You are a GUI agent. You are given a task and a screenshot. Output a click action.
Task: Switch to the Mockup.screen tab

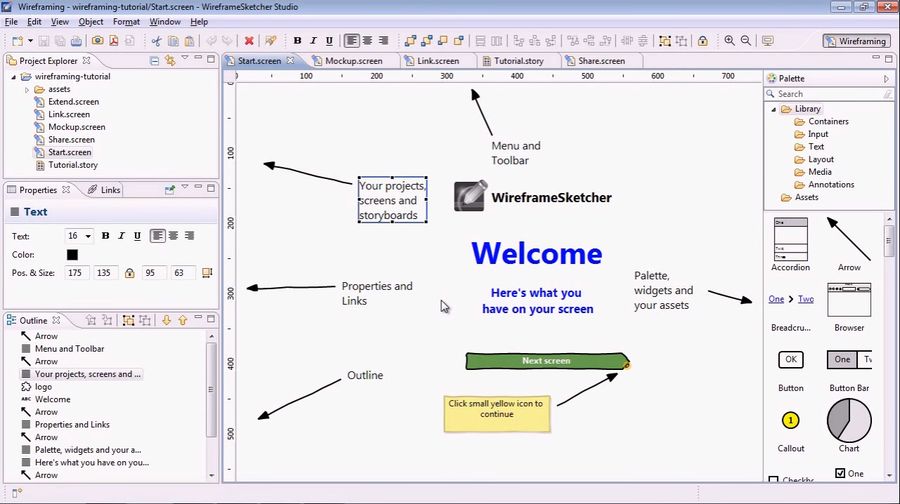(354, 61)
